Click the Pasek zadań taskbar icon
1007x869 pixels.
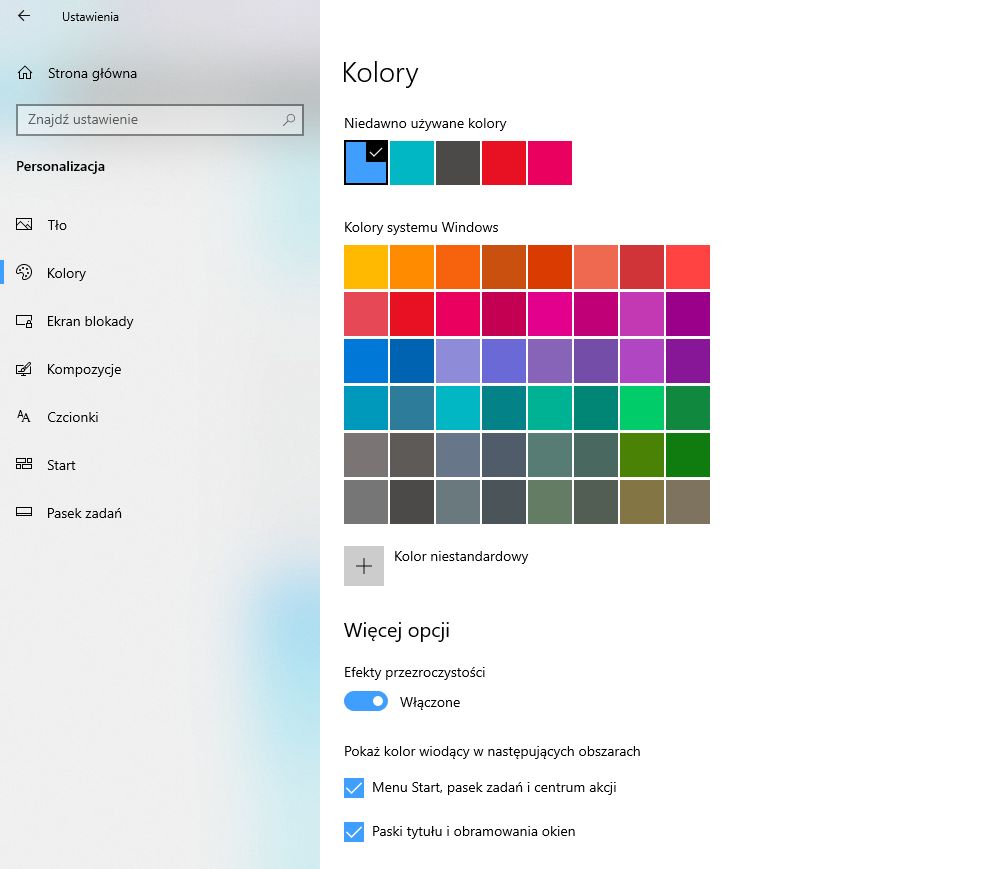[x=24, y=513]
